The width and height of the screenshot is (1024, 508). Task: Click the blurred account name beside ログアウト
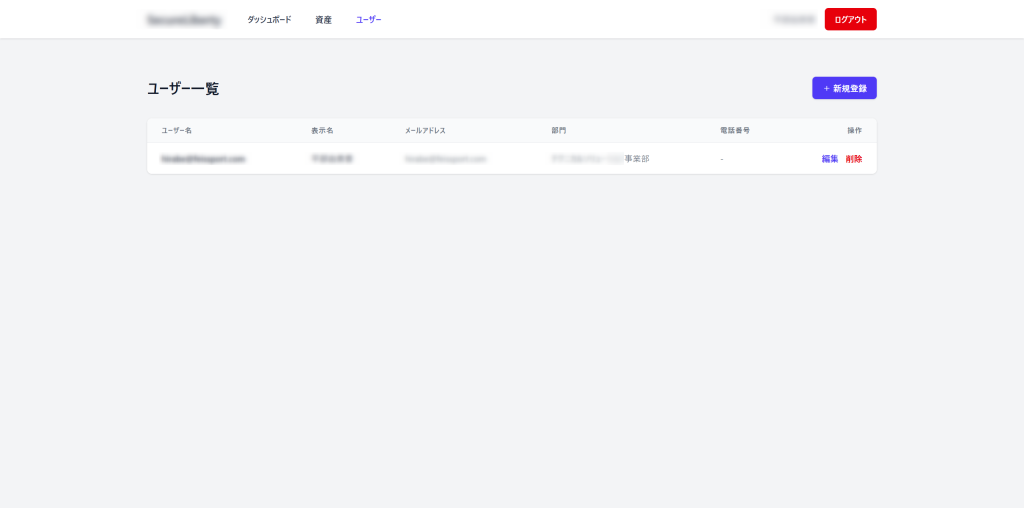[794, 20]
